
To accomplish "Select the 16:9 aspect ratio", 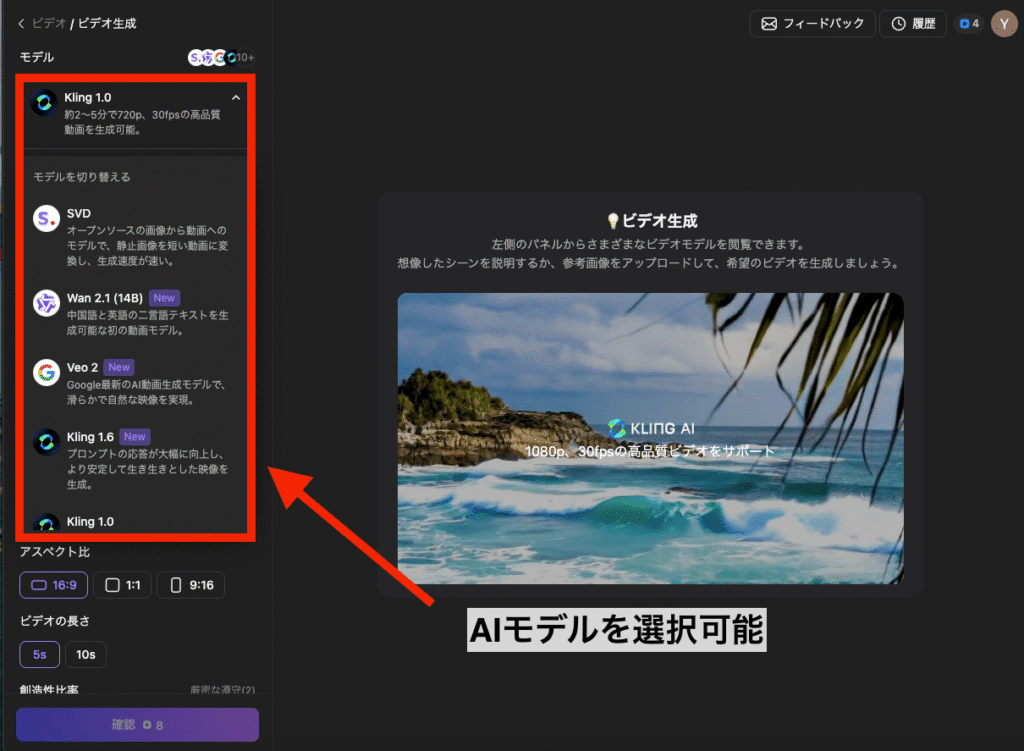I will pyautogui.click(x=54, y=585).
